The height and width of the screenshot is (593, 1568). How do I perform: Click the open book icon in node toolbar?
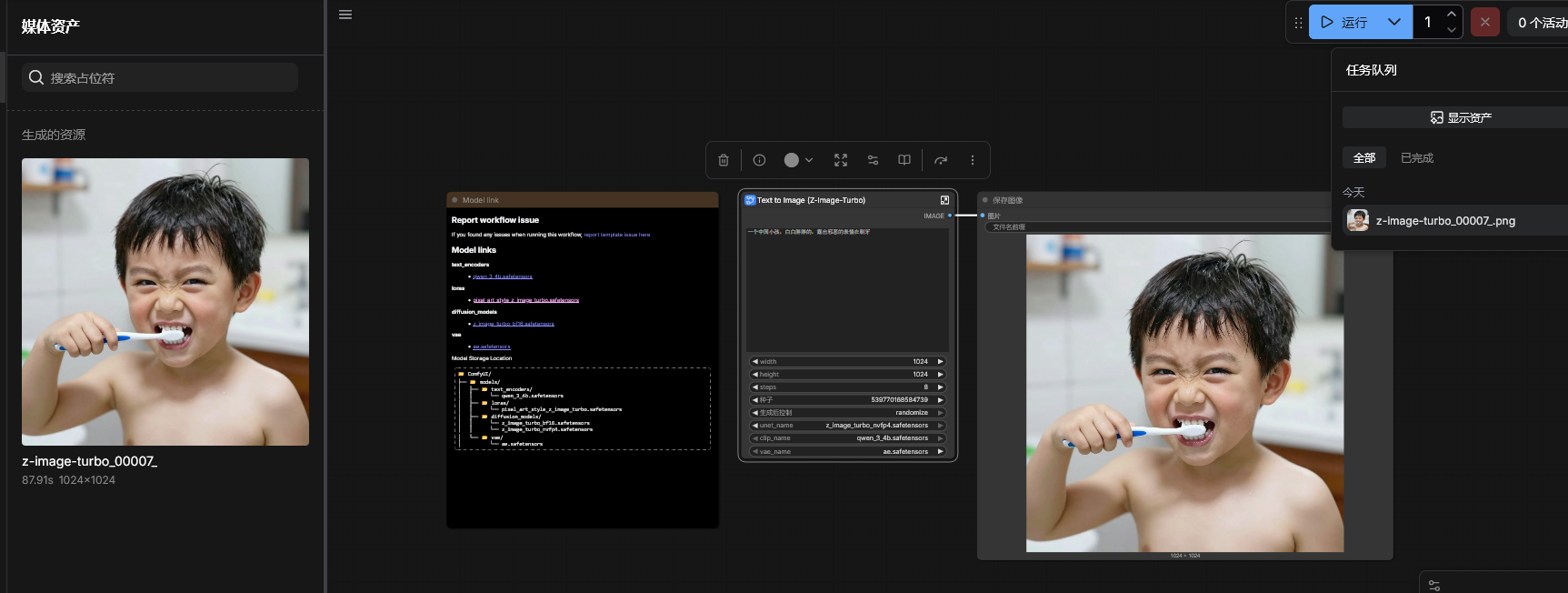coord(904,160)
